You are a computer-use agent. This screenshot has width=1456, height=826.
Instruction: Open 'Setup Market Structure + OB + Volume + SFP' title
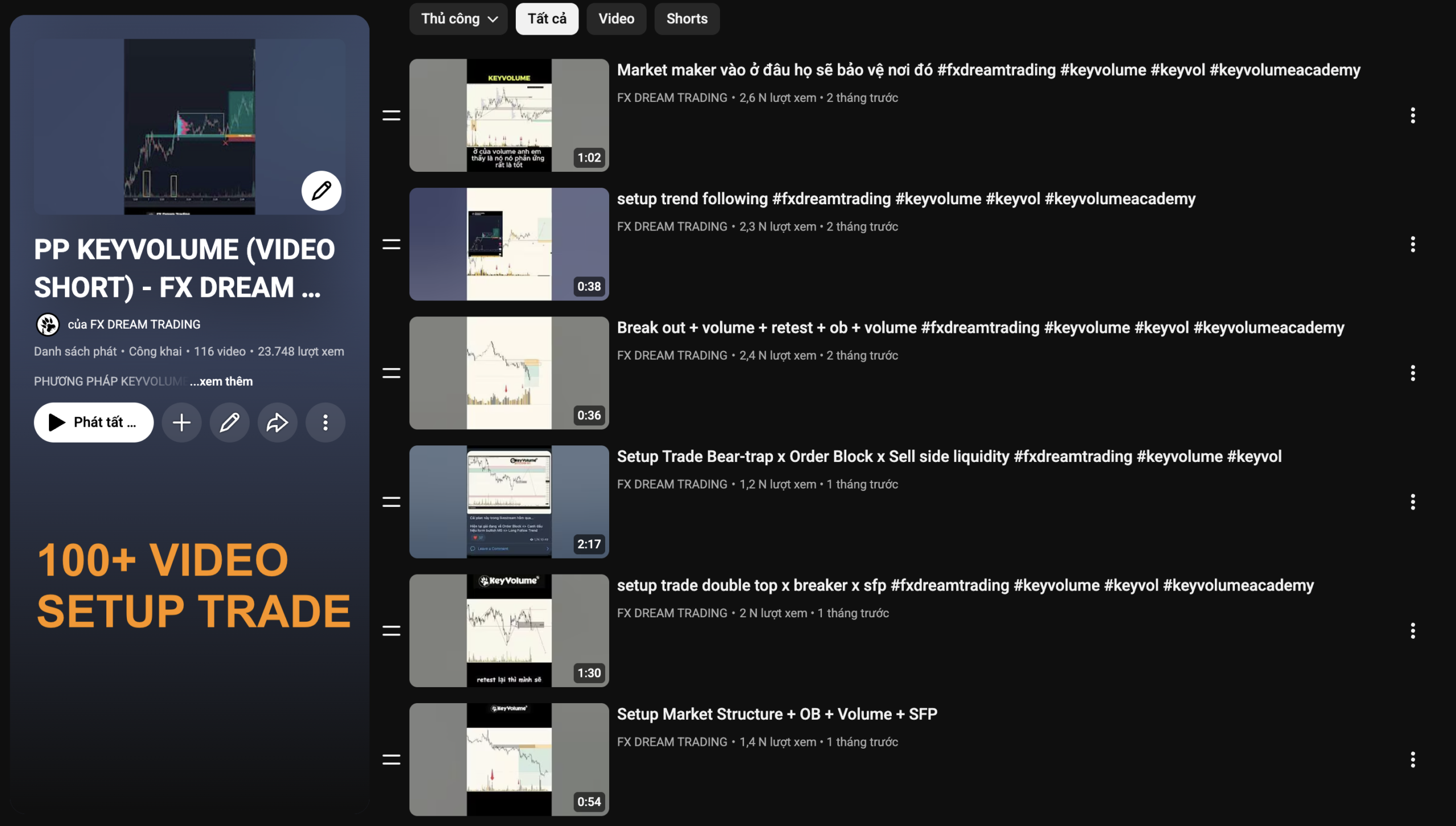click(777, 715)
